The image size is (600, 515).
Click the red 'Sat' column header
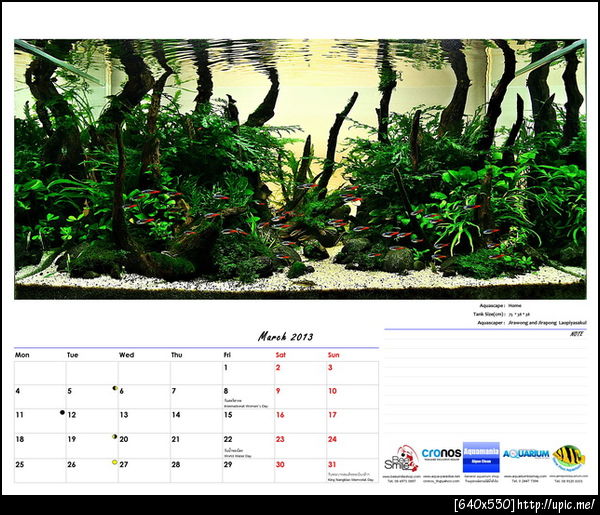click(280, 355)
